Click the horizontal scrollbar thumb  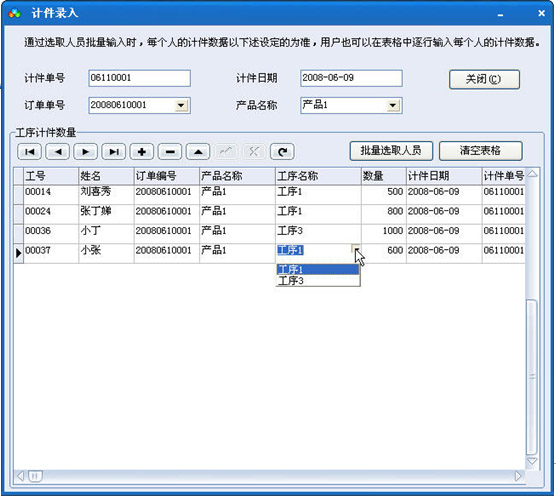(x=35, y=476)
